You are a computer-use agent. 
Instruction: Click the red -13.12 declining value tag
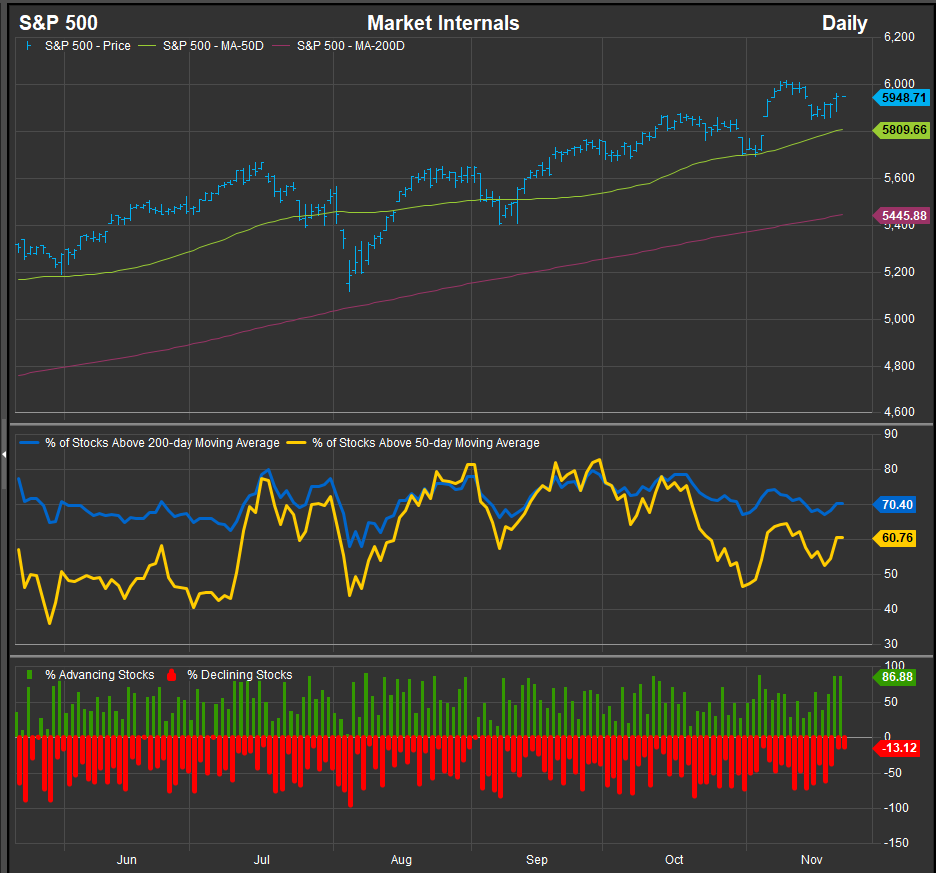[896, 748]
